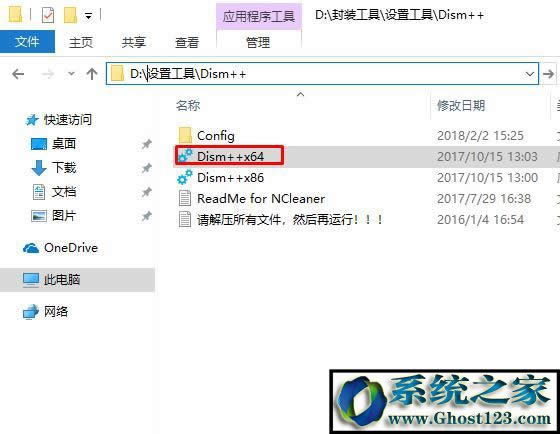This screenshot has height=434, width=560.
Task: Click the 网络 network icon
Action: (31, 312)
